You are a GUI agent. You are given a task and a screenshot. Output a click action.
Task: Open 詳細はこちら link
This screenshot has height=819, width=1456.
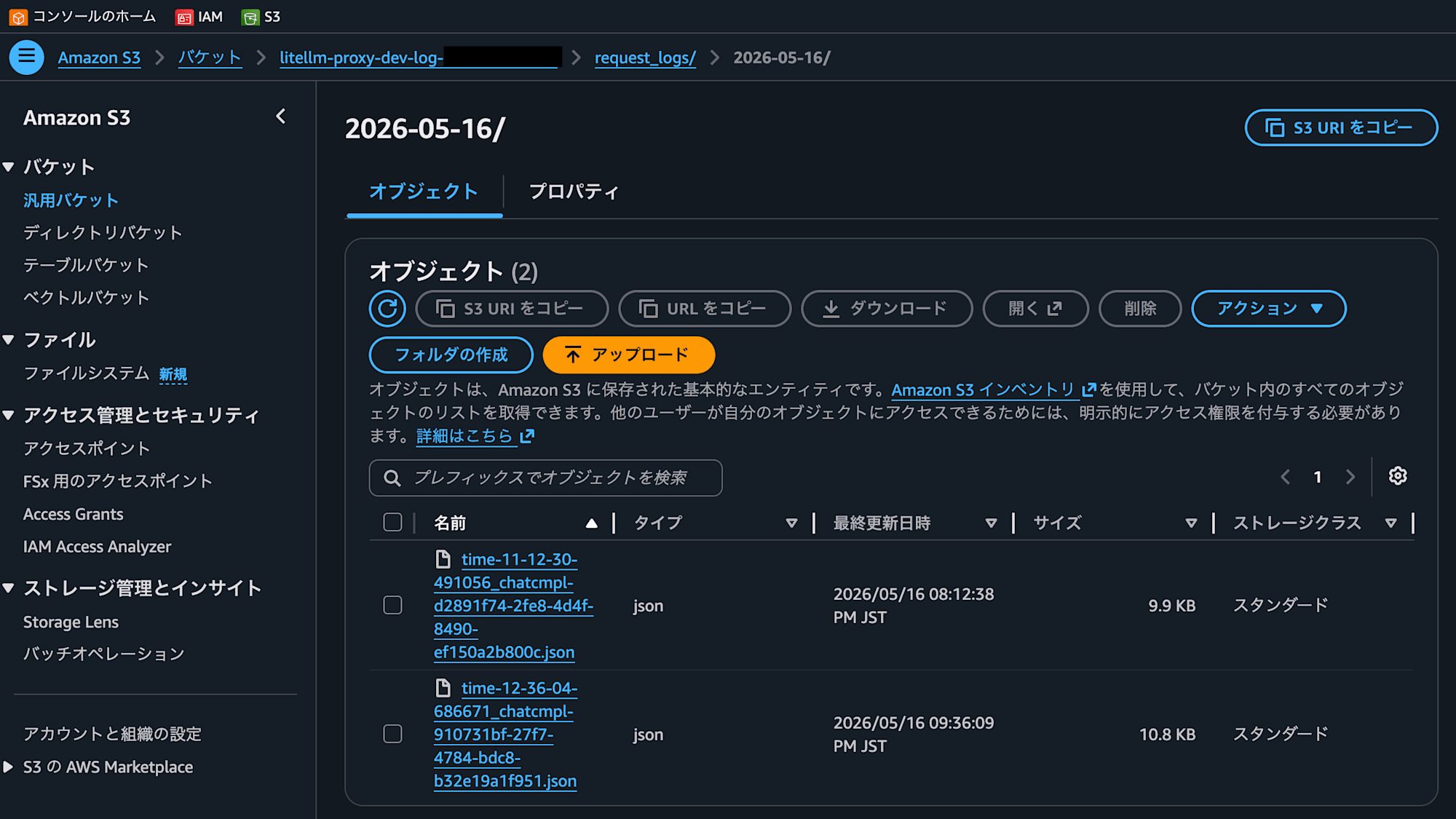pos(475,436)
